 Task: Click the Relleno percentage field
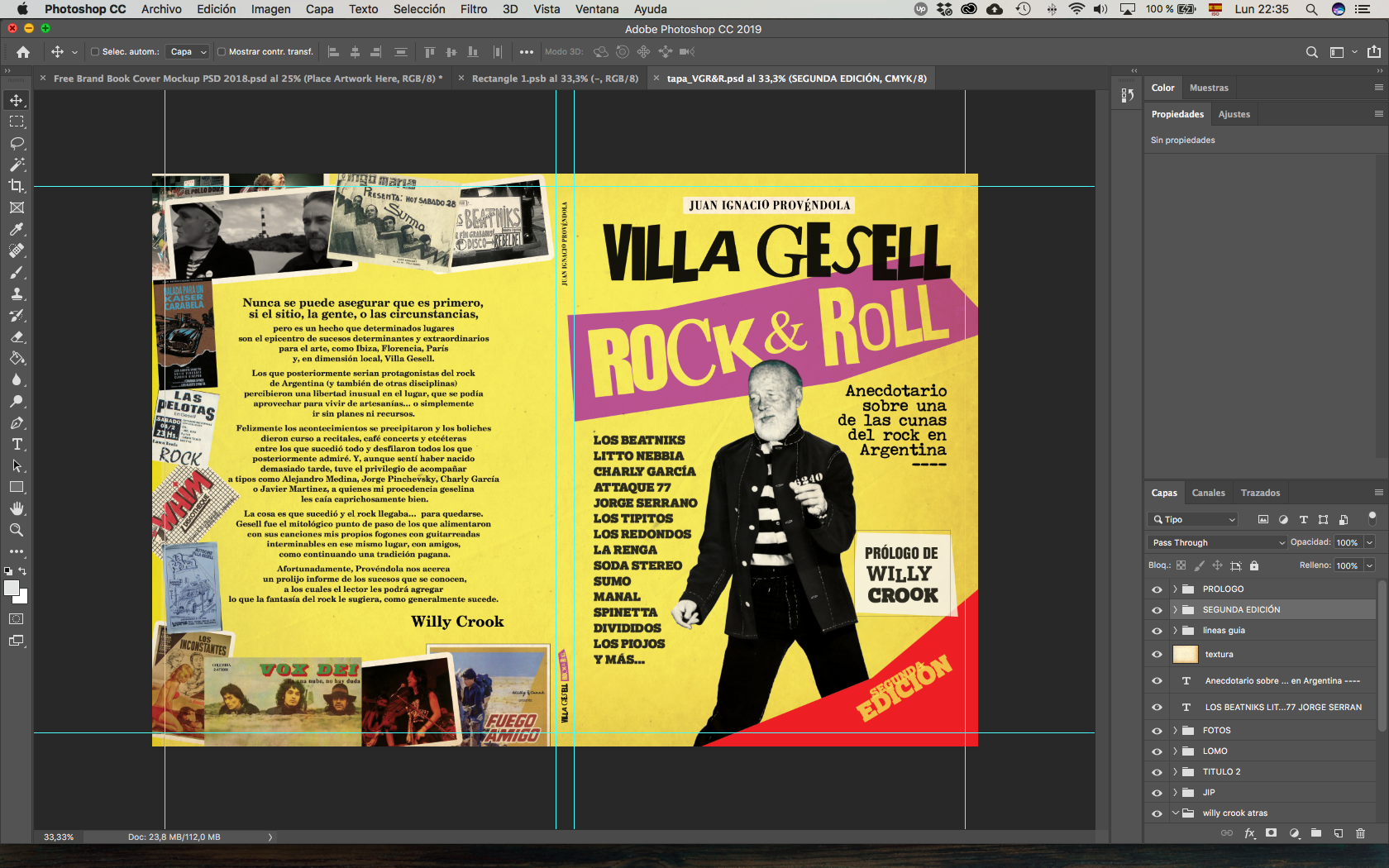(1348, 565)
